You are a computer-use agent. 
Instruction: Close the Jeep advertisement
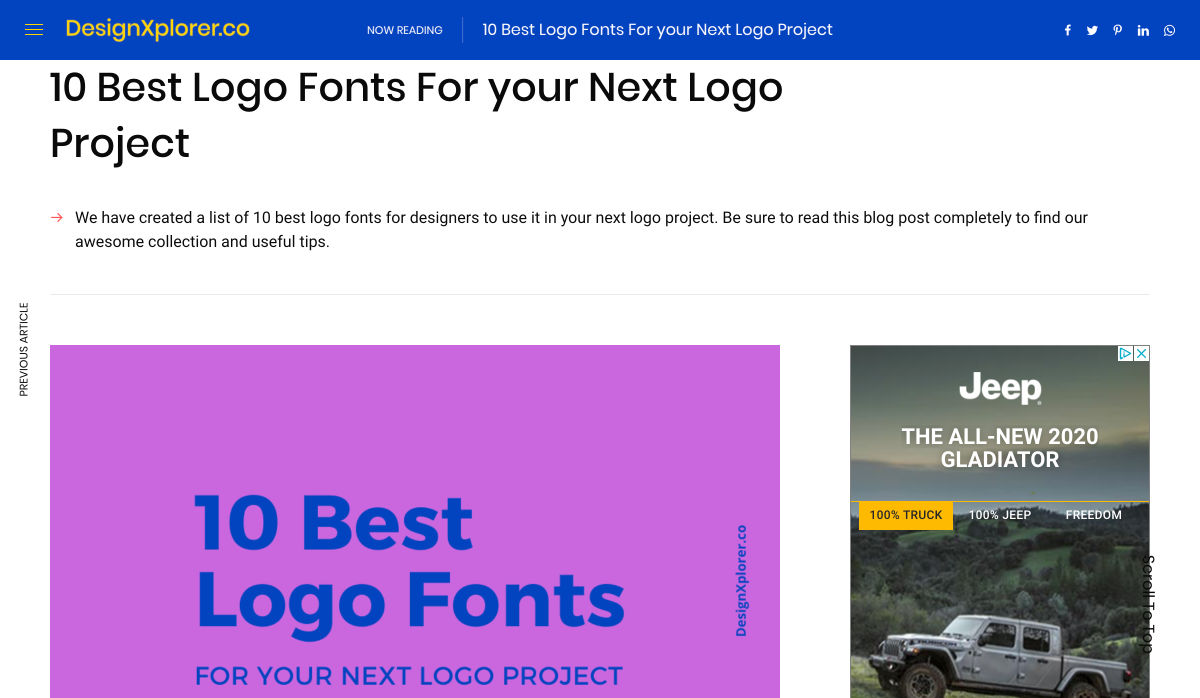coord(1141,353)
